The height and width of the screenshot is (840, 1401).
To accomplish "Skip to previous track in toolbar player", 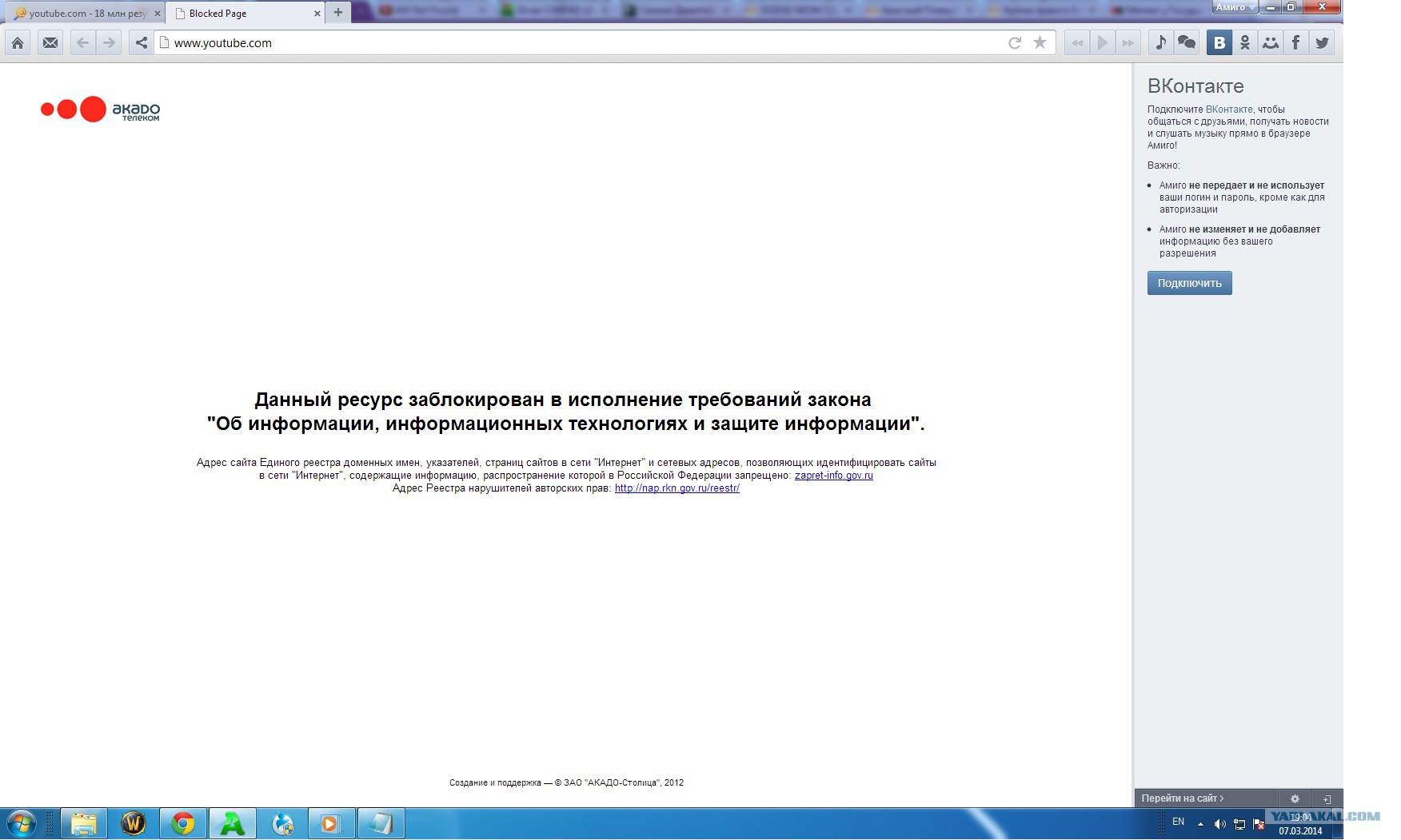I will pyautogui.click(x=1077, y=43).
